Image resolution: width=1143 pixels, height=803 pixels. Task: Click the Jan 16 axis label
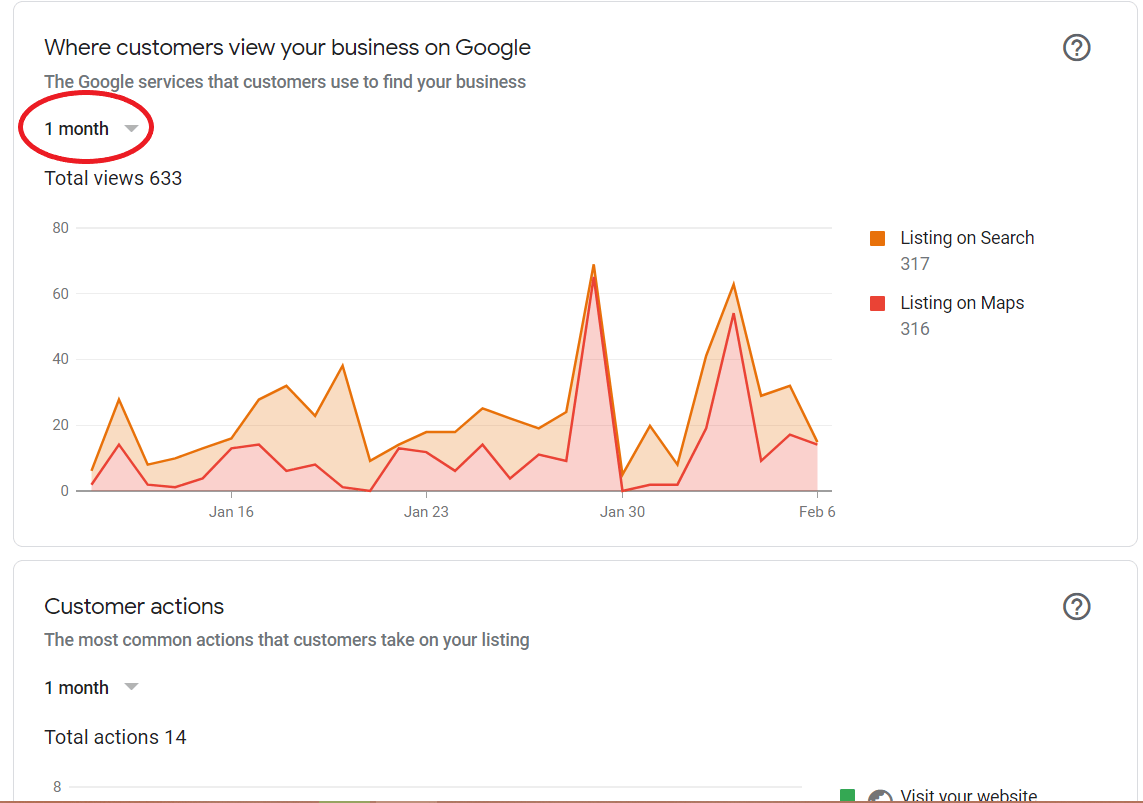click(231, 511)
